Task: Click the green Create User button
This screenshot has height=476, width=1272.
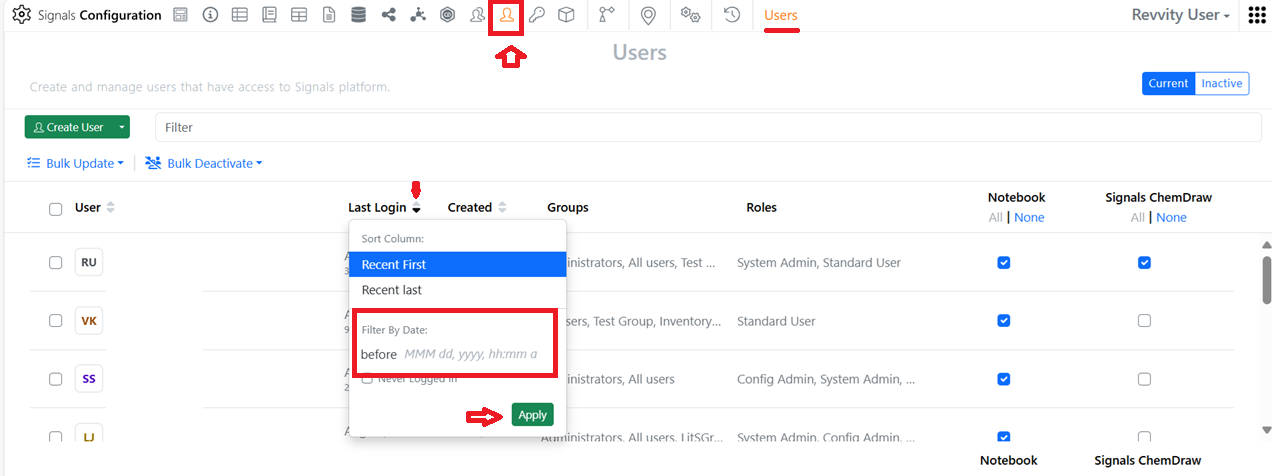Action: pyautogui.click(x=68, y=127)
